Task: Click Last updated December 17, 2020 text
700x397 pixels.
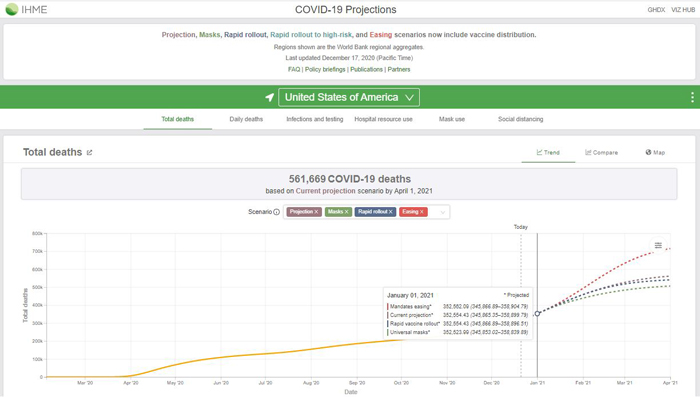Action: 349,58
